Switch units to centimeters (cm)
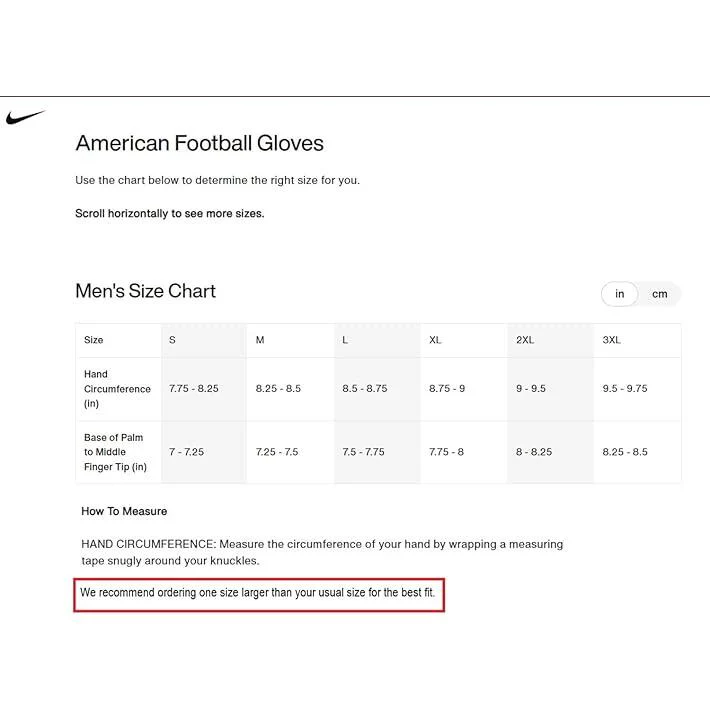 pos(659,294)
